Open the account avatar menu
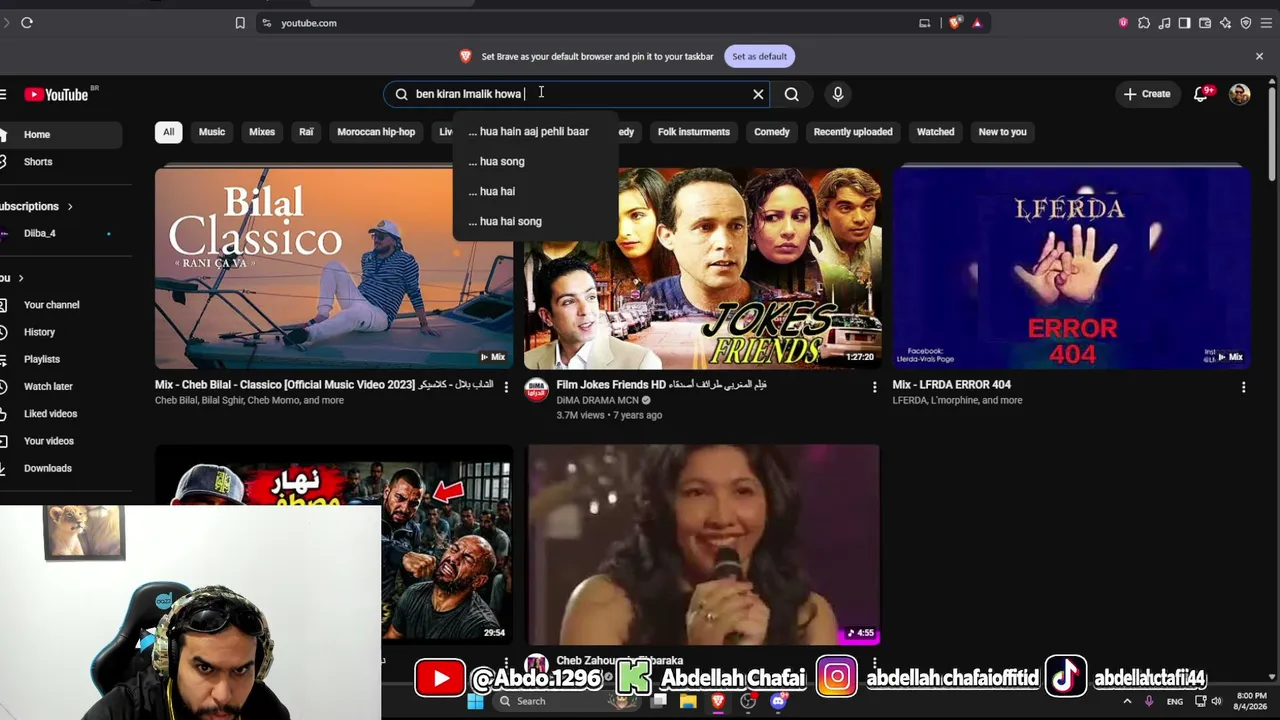The width and height of the screenshot is (1280, 720). click(x=1240, y=94)
